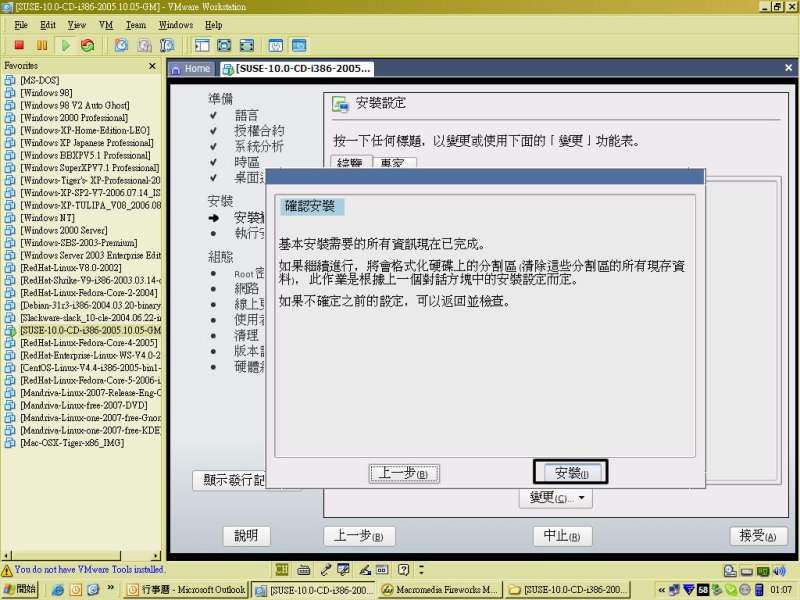Click the red Power Off toolbar icon
The height and width of the screenshot is (600, 800).
click(x=19, y=45)
